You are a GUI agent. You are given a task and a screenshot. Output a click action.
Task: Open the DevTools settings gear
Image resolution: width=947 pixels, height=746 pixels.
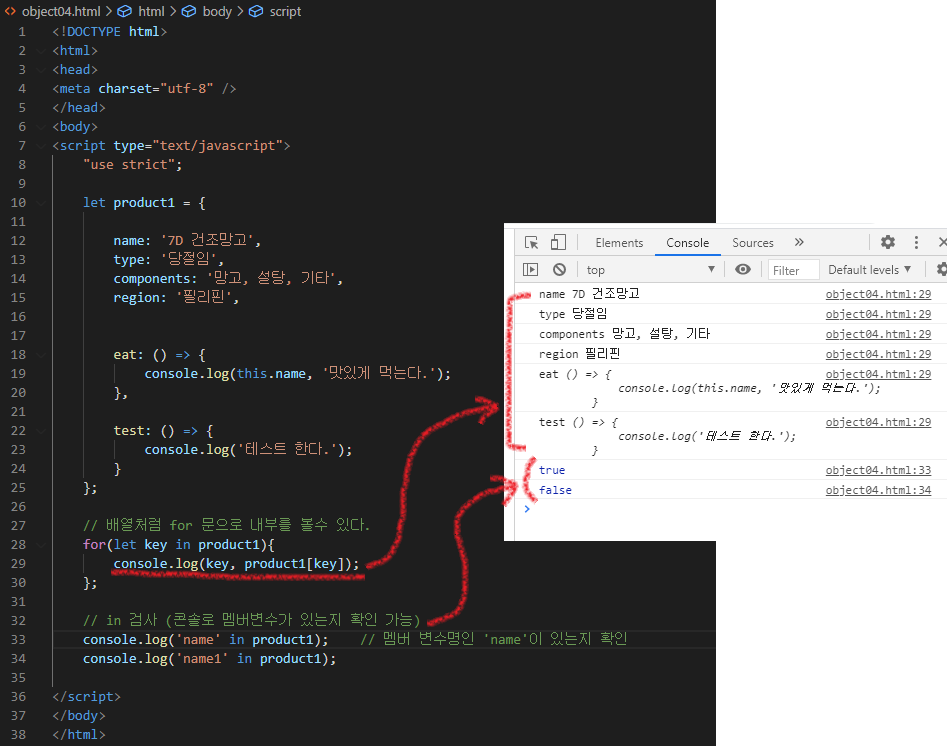[888, 242]
